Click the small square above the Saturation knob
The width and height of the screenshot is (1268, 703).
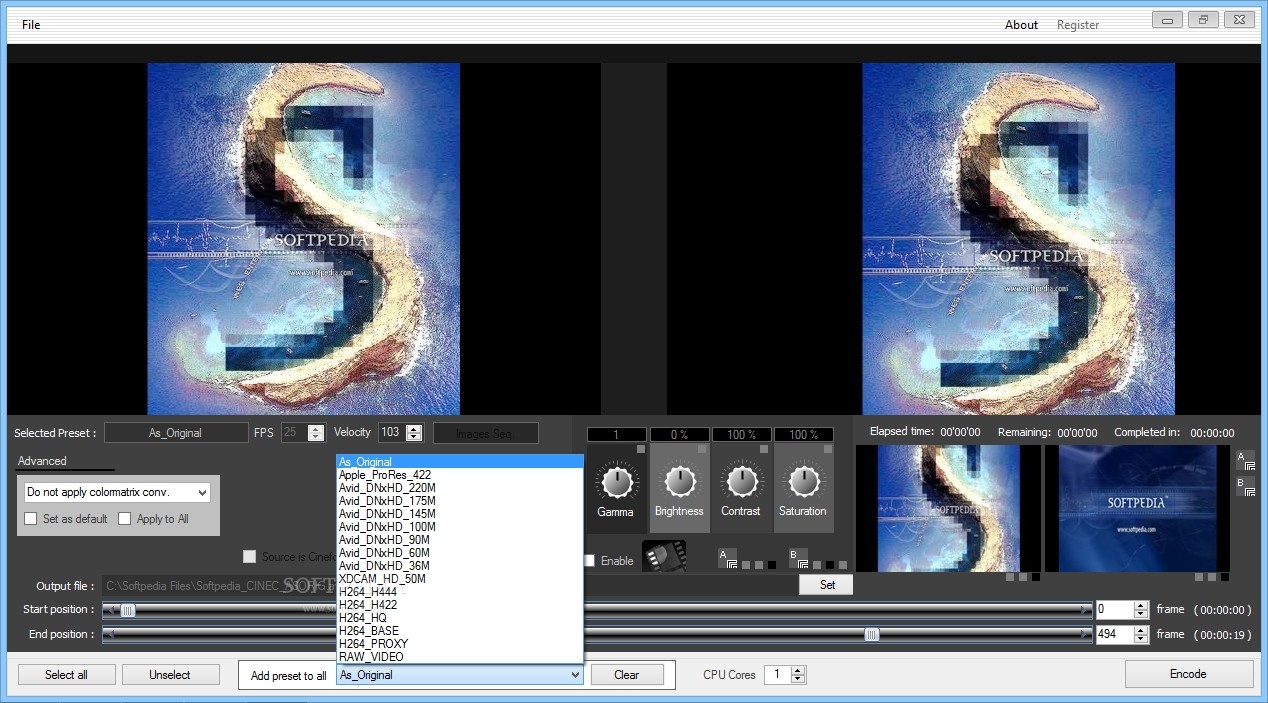827,449
